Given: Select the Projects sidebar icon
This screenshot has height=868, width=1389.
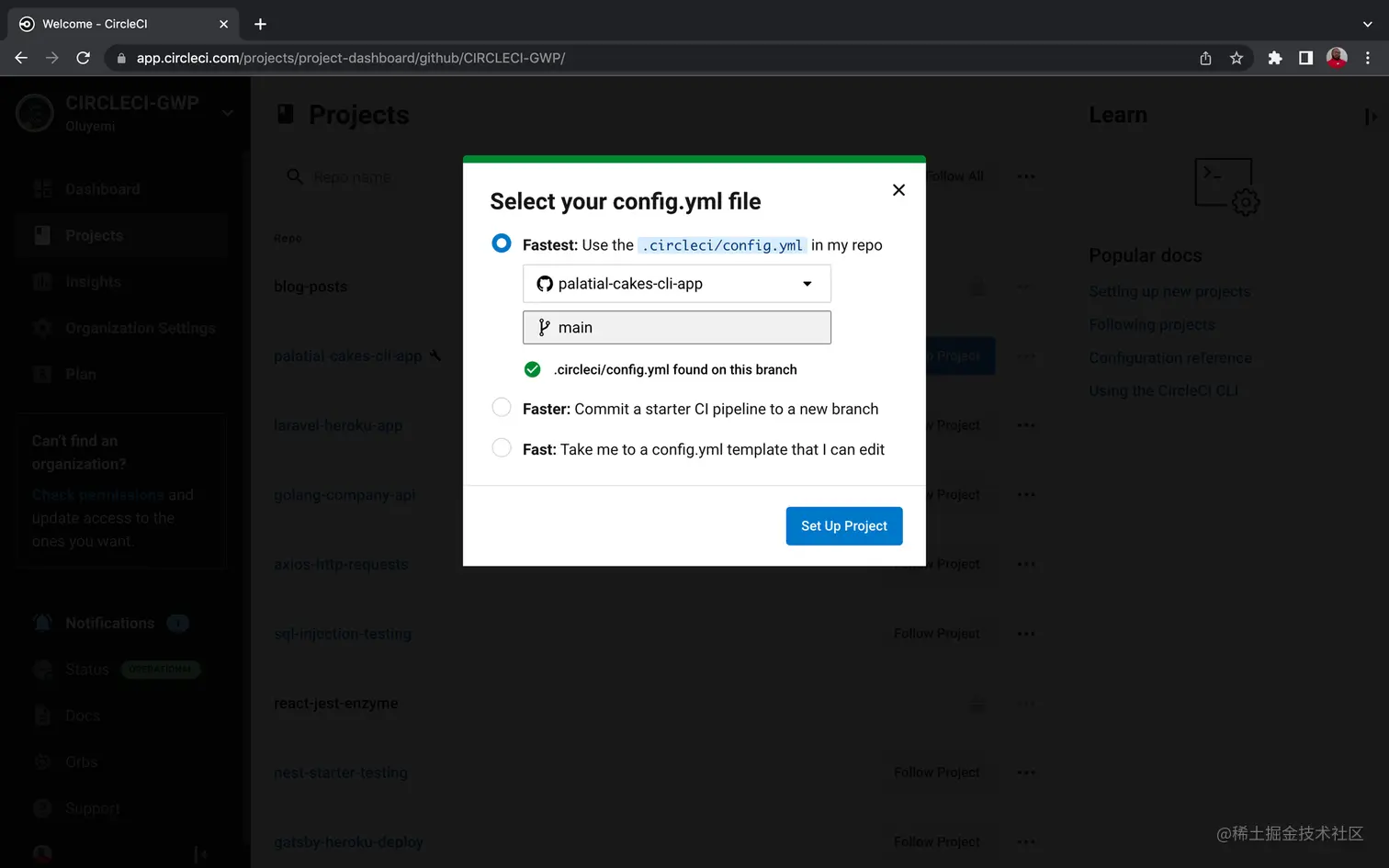Looking at the screenshot, I should (42, 235).
